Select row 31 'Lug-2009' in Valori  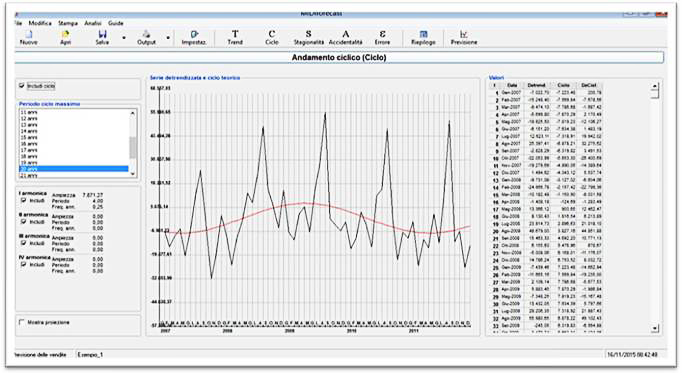[546, 311]
